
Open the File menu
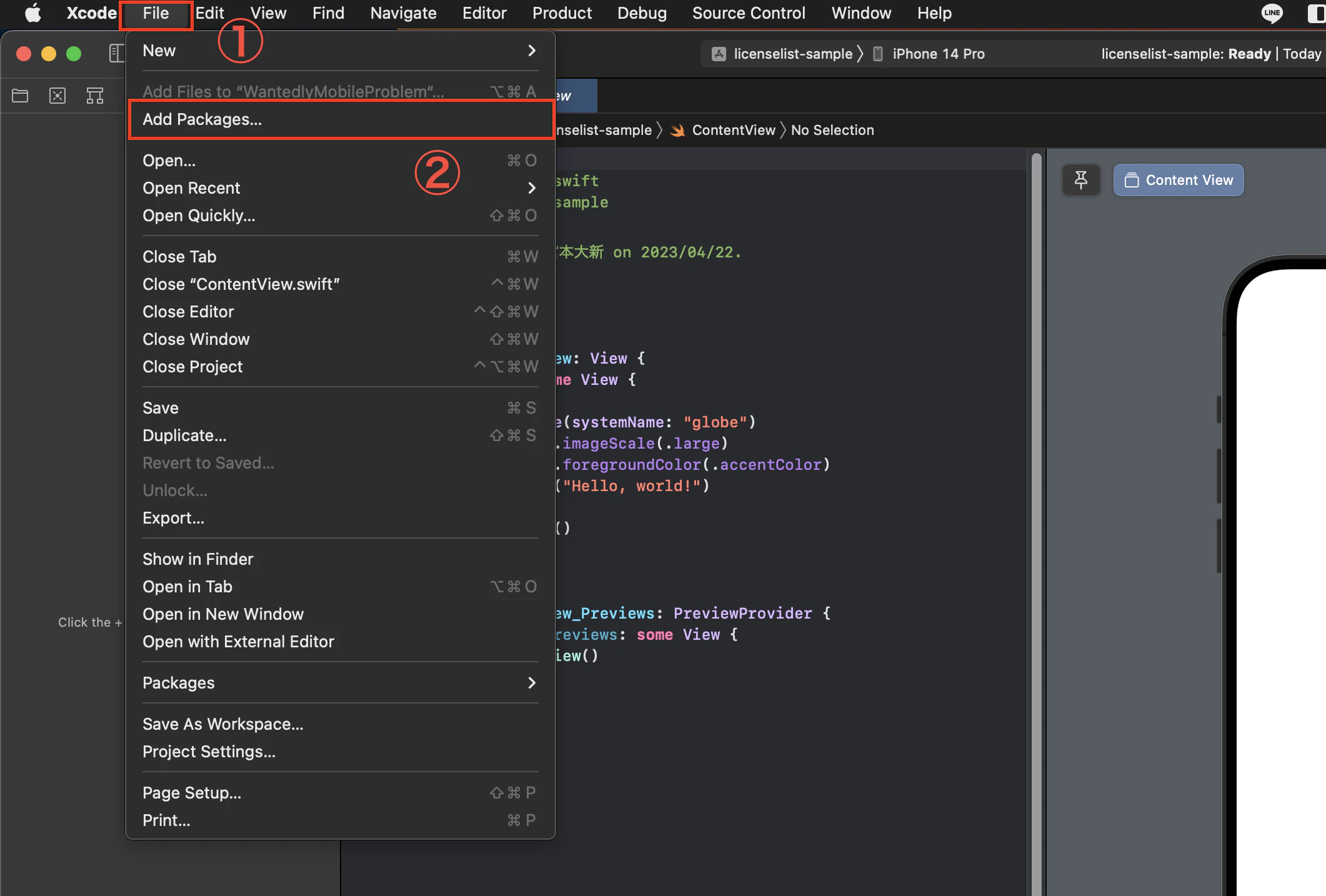point(156,13)
